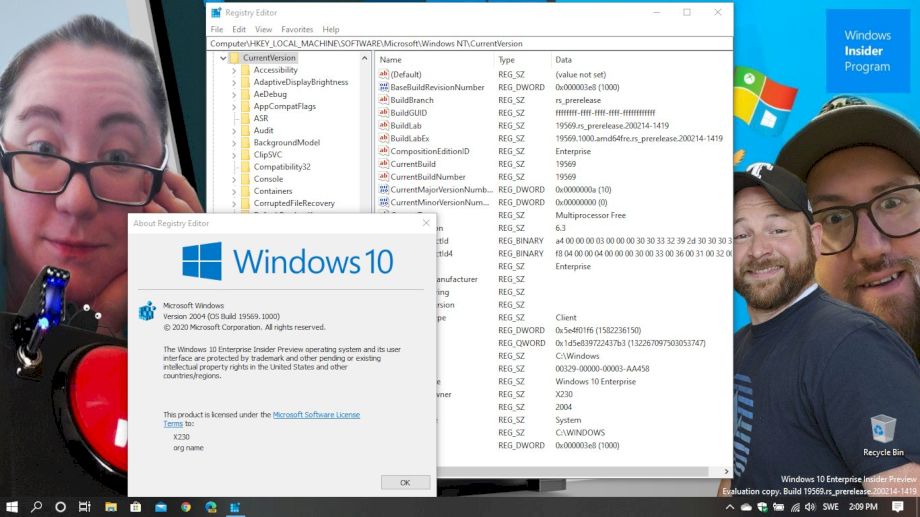Show hidden system tray icons

[729, 507]
